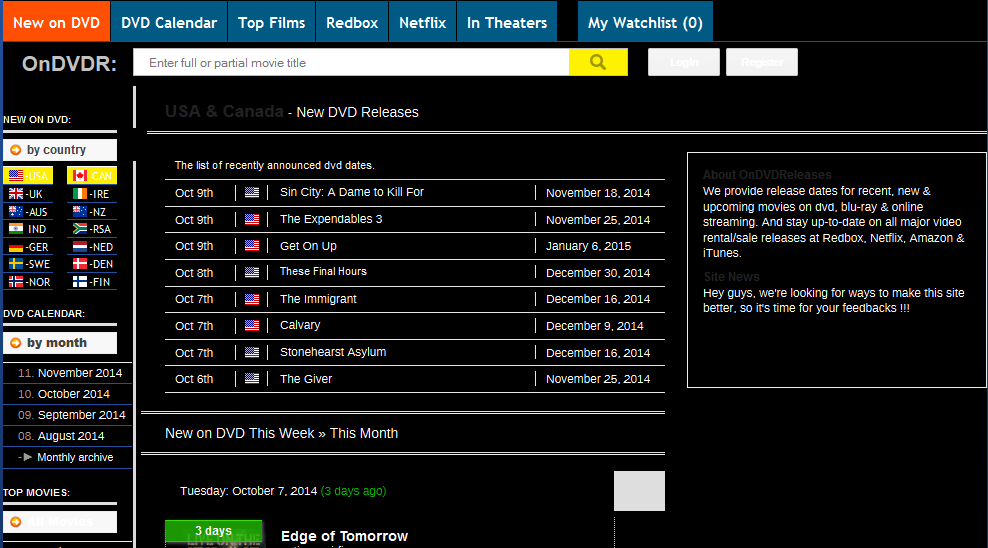Click US flag in Sin City row
The height and width of the screenshot is (548, 988).
click(x=252, y=192)
